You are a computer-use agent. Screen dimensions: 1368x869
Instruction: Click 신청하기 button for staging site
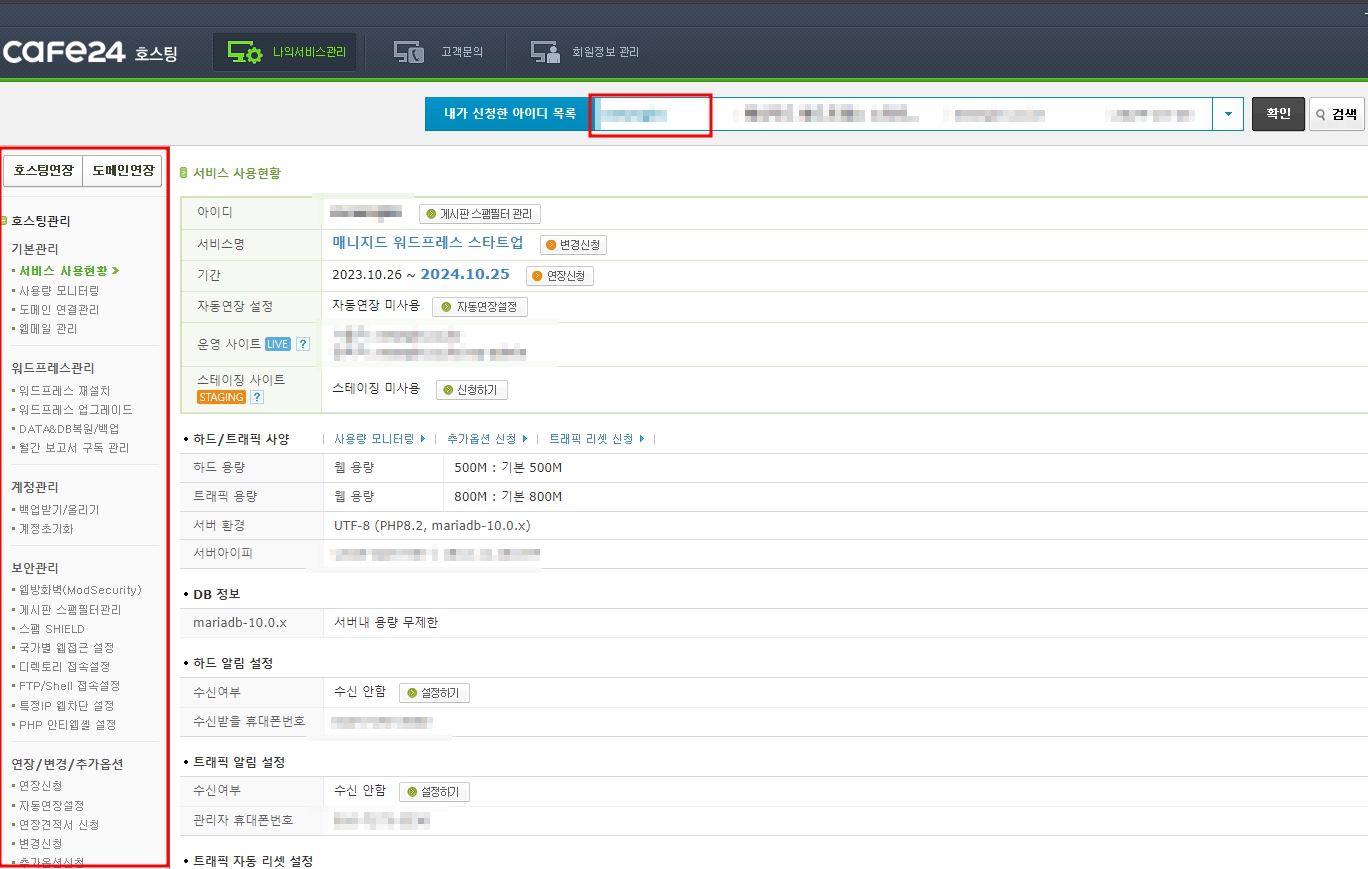pyautogui.click(x=472, y=390)
